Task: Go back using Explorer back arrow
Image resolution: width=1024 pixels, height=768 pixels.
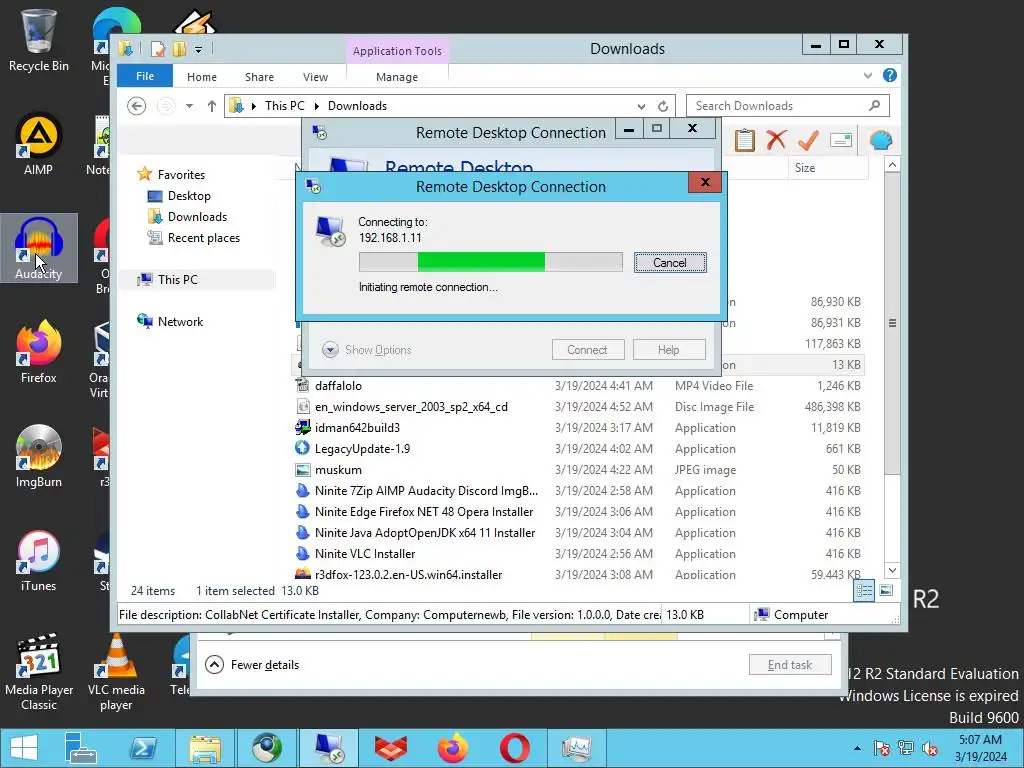Action: pos(136,106)
